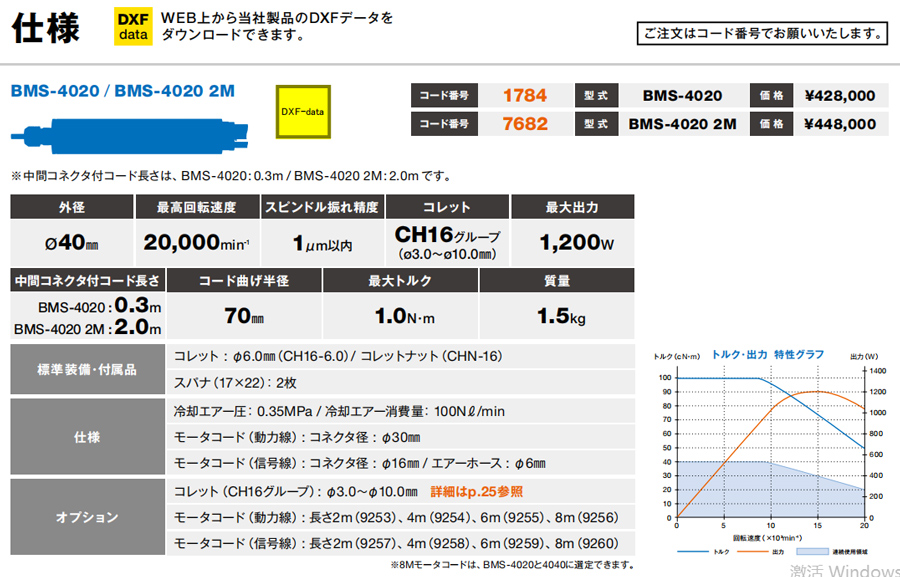Viewport: 900px width, 577px height.
Task: Click the 仕様 section row label
Action: 88,437
